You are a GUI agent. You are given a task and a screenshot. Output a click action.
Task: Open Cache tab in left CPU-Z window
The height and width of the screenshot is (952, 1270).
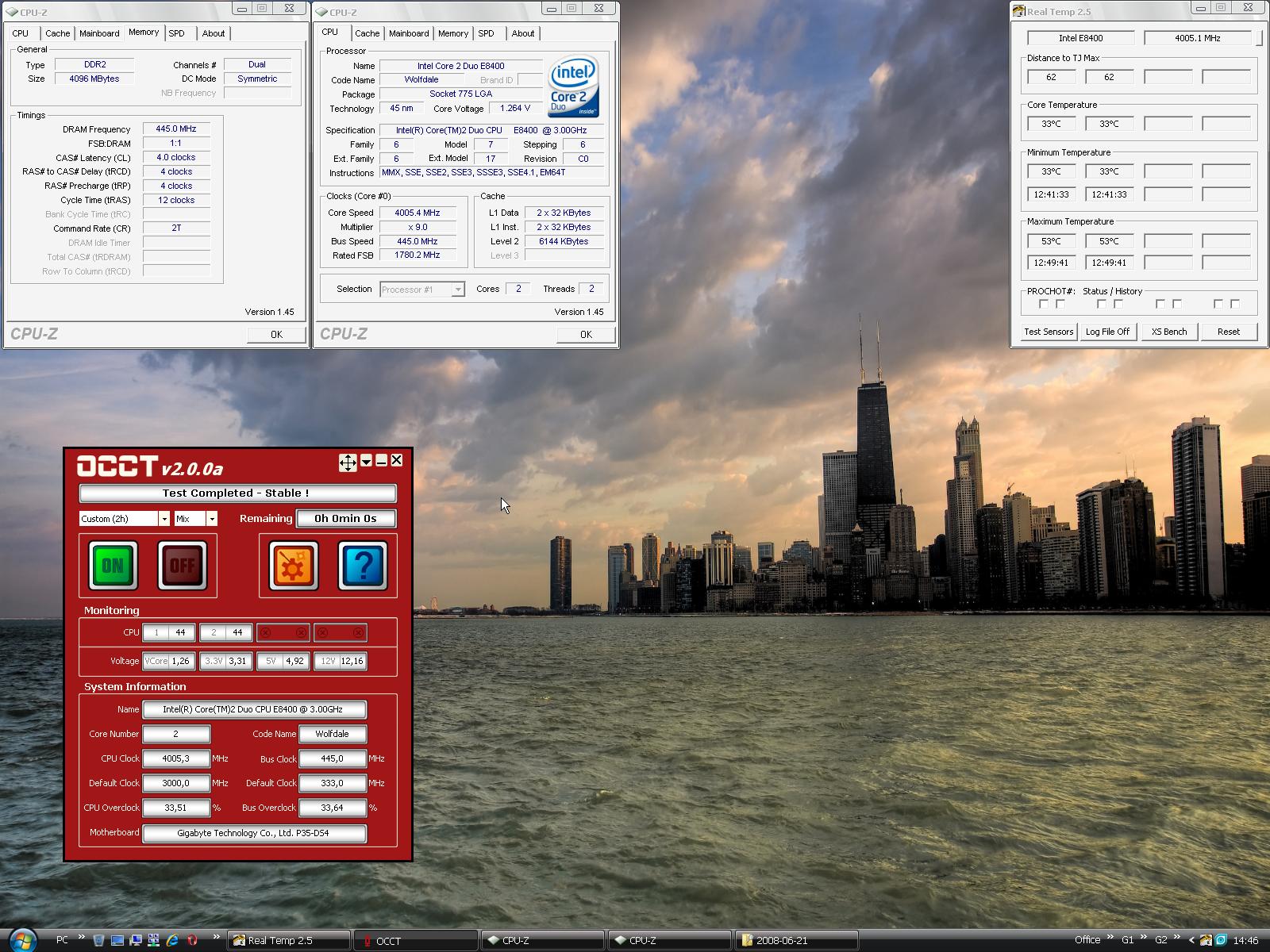[57, 33]
